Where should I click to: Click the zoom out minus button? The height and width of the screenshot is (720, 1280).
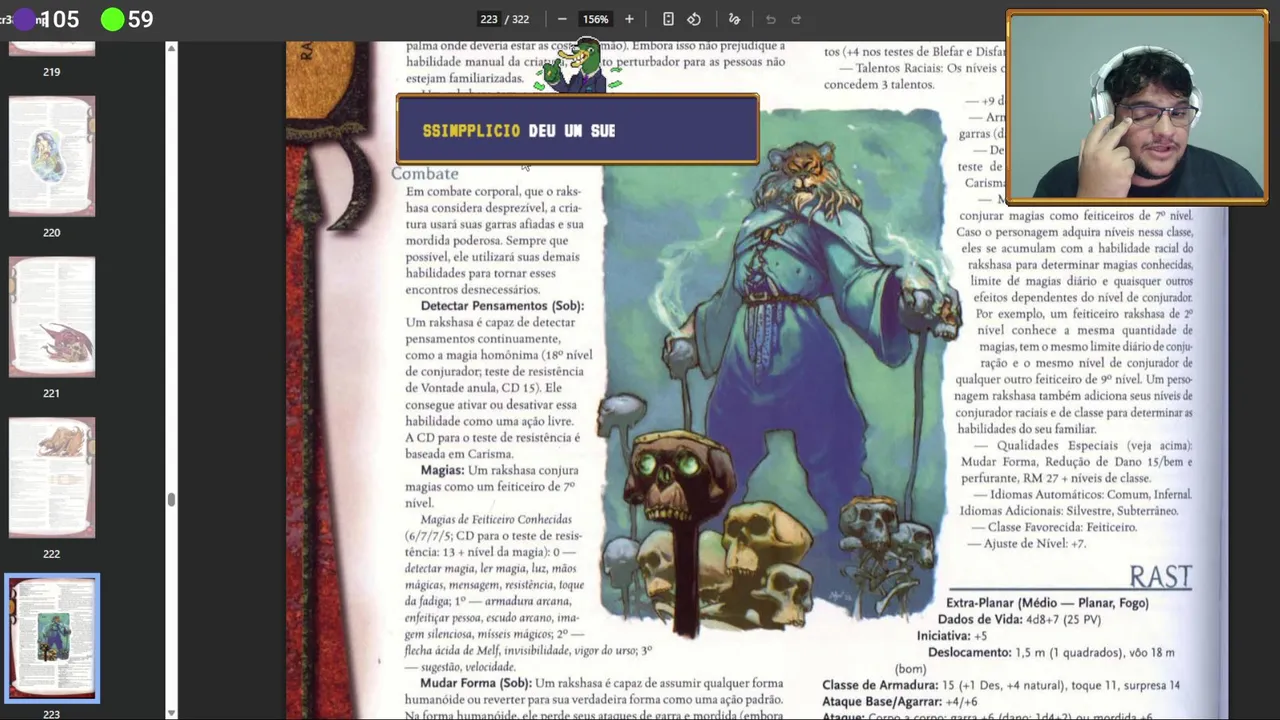point(562,19)
